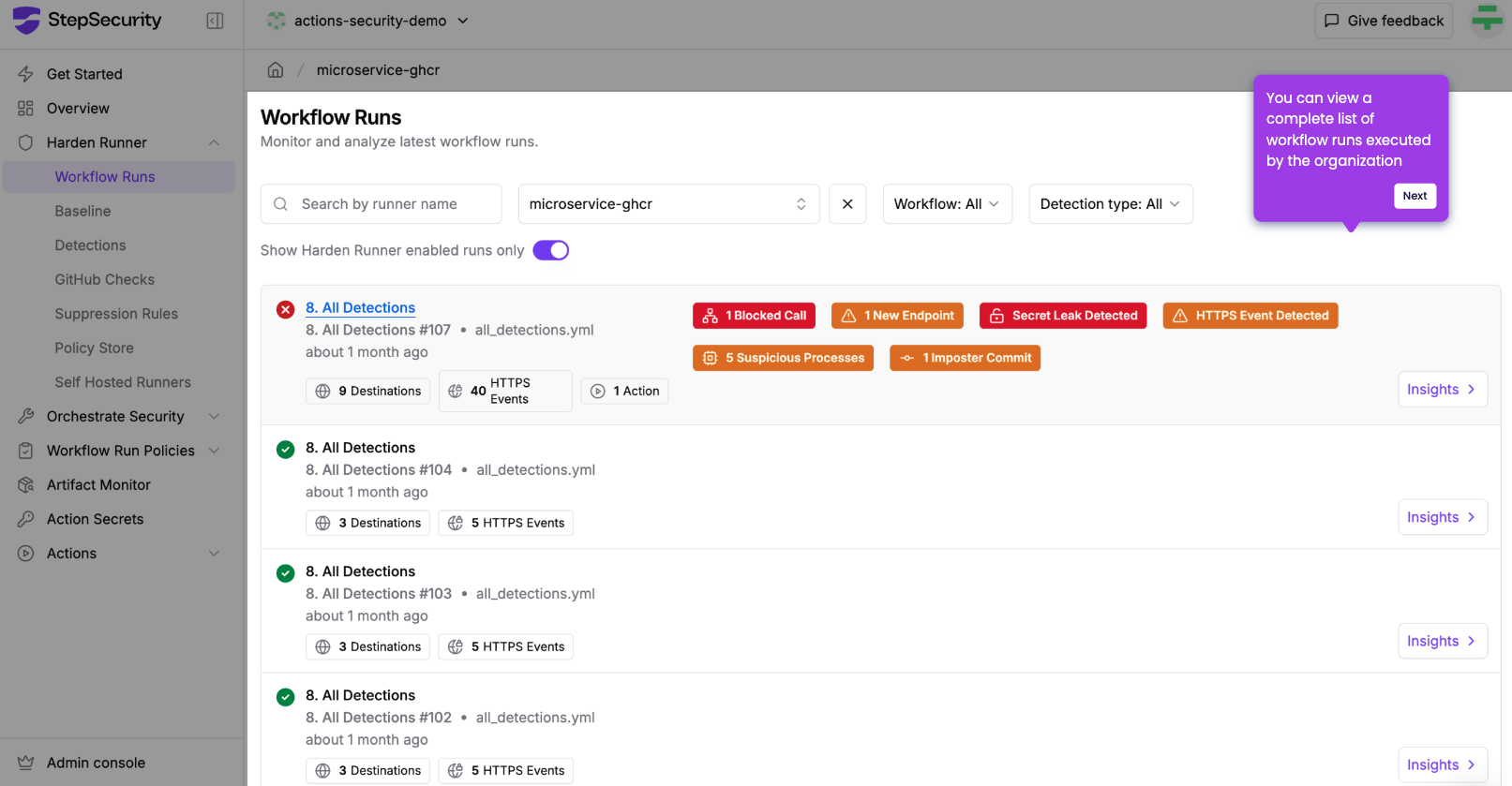
Task: Open Baseline in sidebar
Action: 82,211
